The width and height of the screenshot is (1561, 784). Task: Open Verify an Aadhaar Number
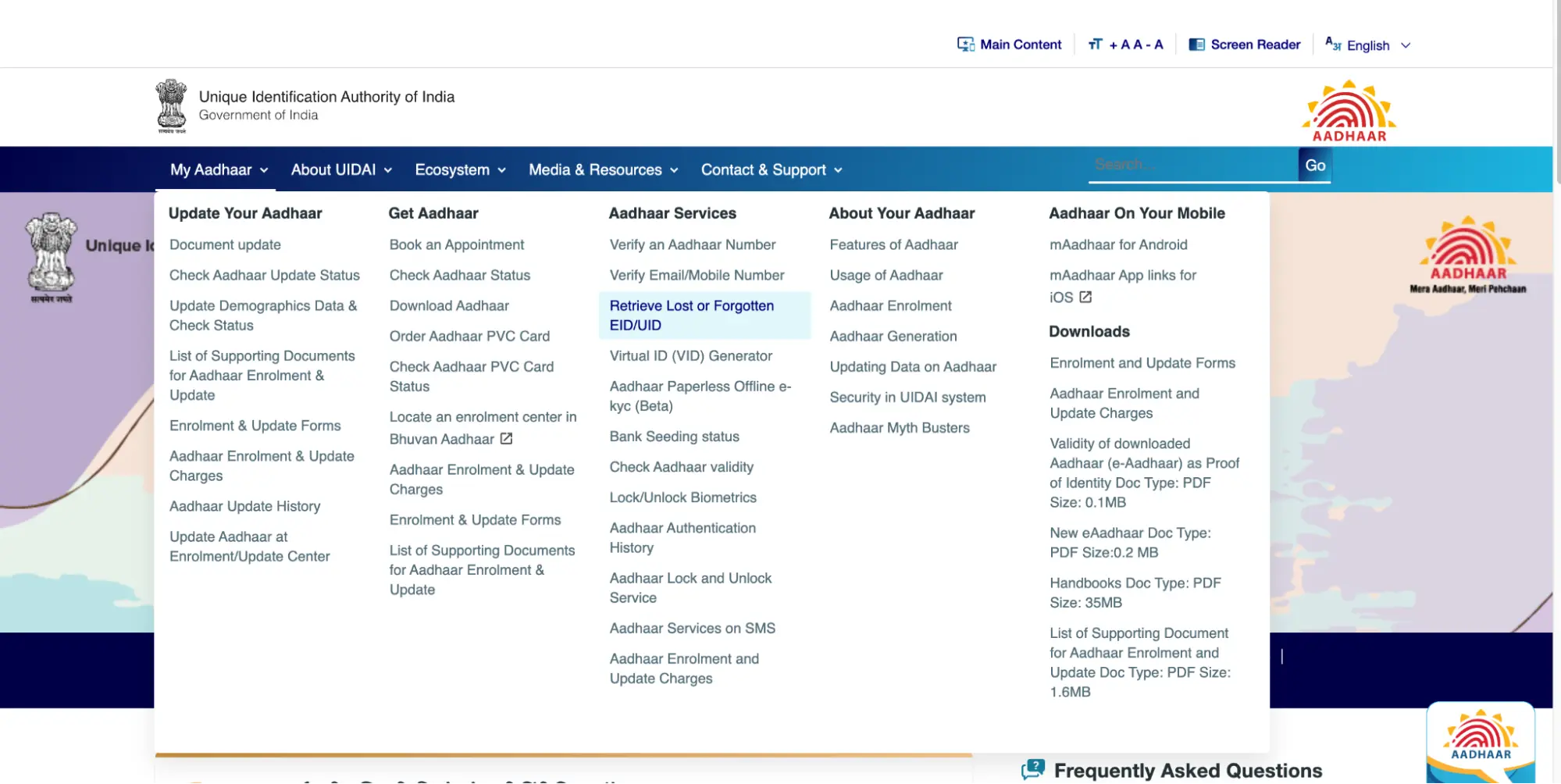(692, 244)
